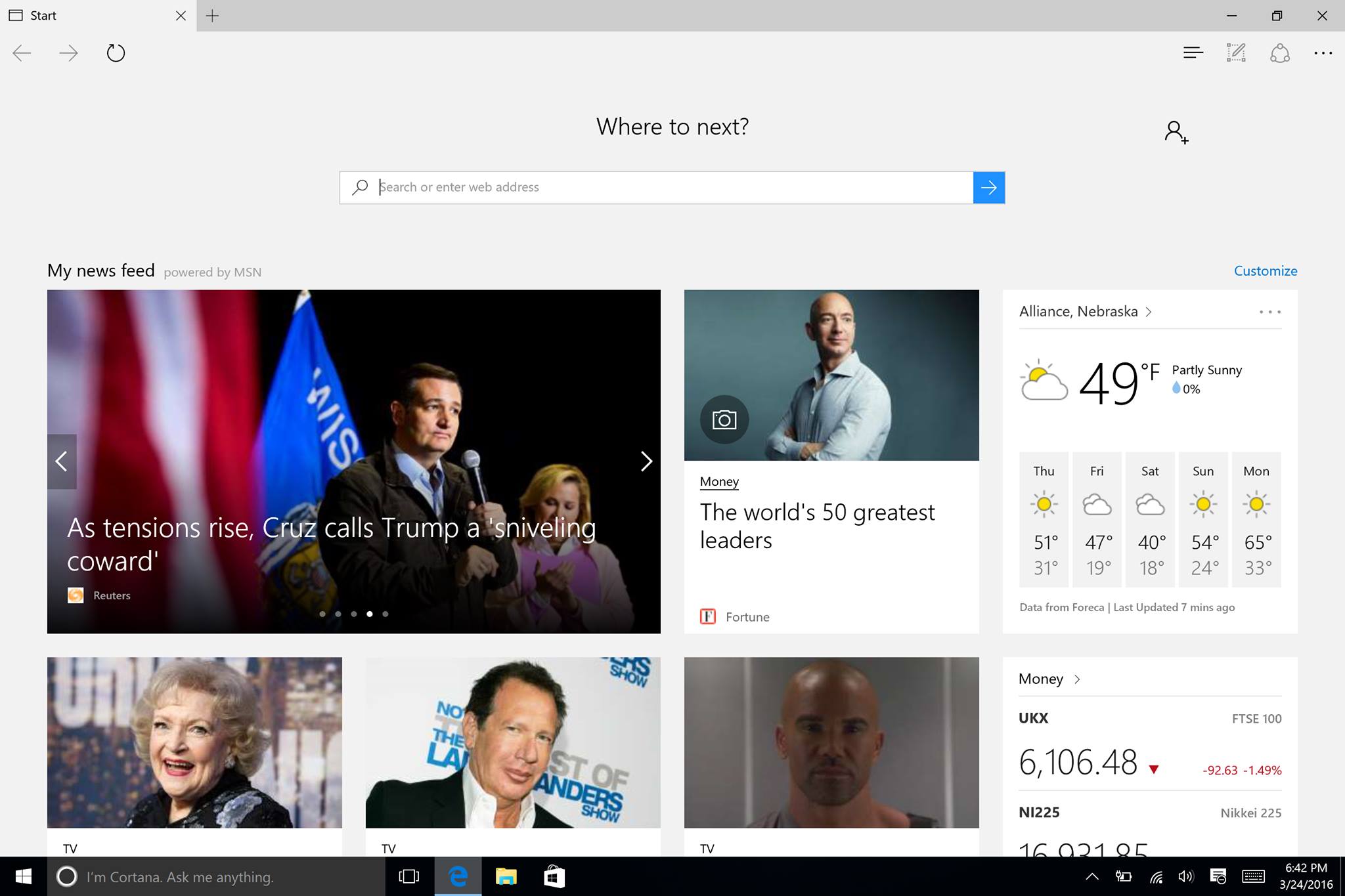Click the magnifier icon in search box

[360, 187]
